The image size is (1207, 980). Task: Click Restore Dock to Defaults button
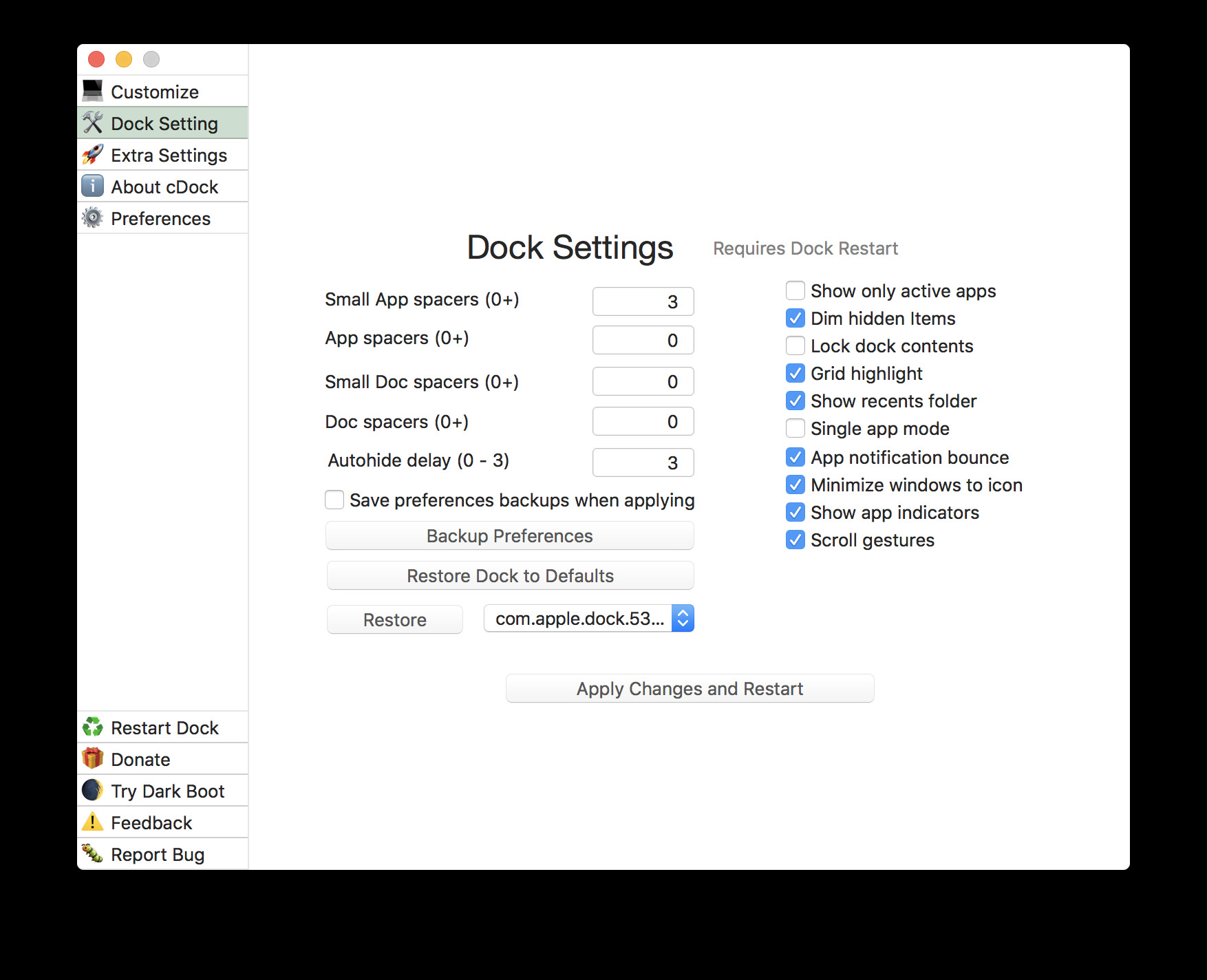pyautogui.click(x=510, y=576)
